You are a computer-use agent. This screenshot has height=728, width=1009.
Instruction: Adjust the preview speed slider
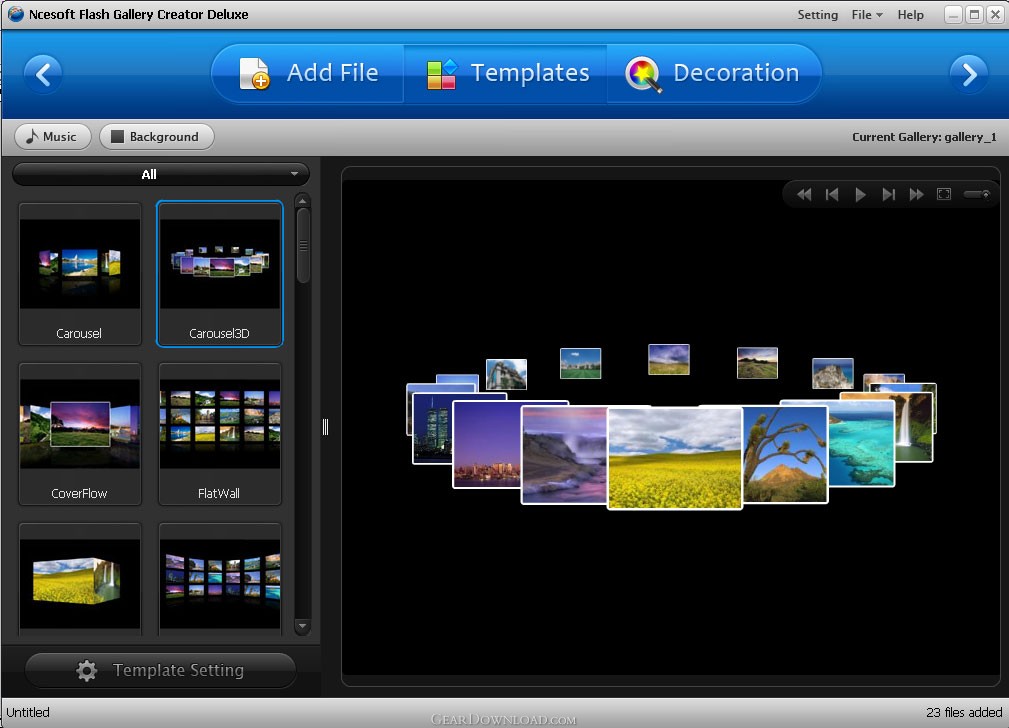(977, 194)
